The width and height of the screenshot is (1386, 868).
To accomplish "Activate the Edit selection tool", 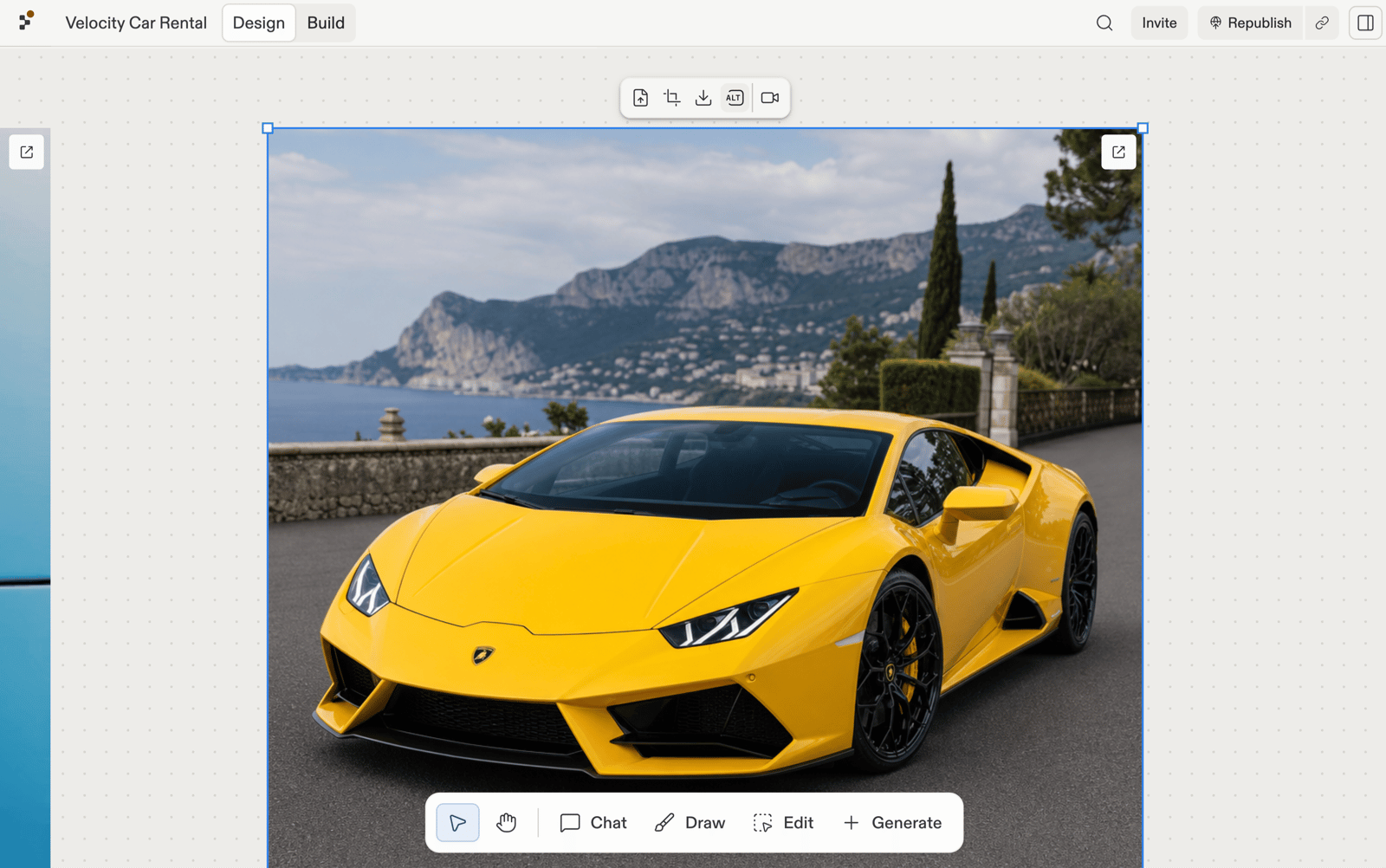I will point(784,823).
